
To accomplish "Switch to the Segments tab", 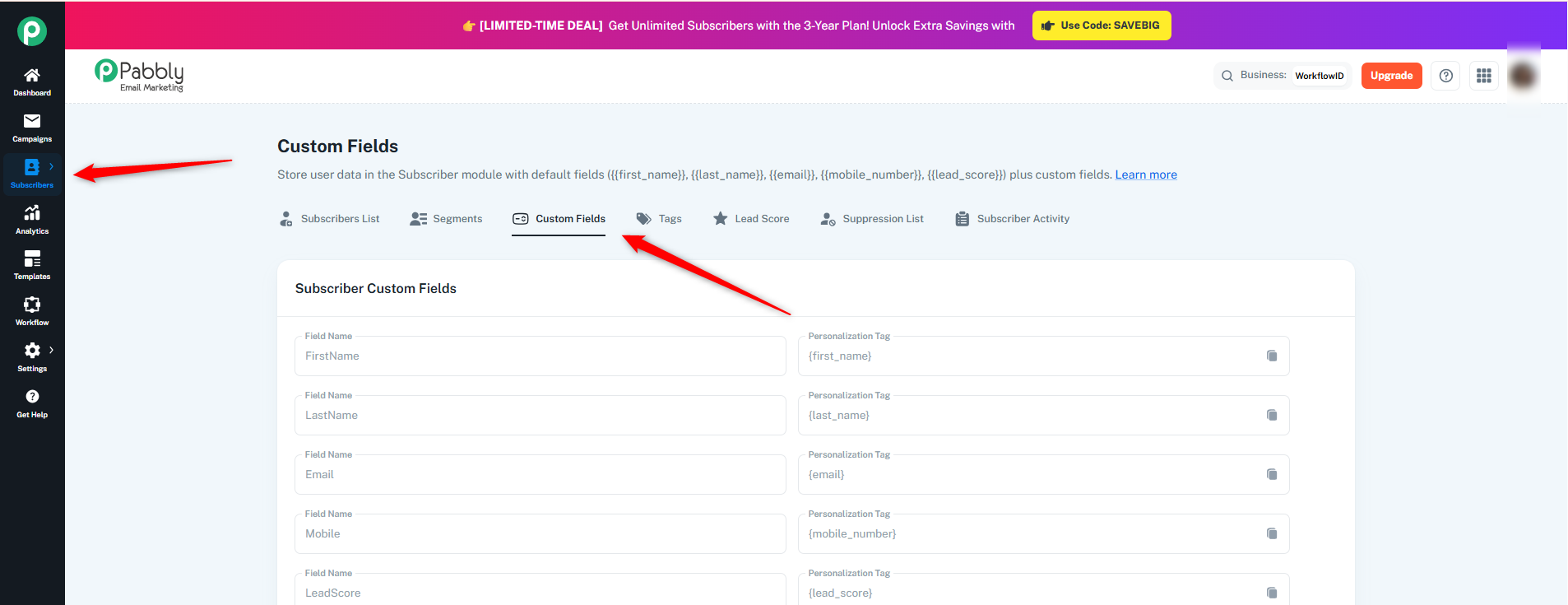I will pyautogui.click(x=446, y=219).
